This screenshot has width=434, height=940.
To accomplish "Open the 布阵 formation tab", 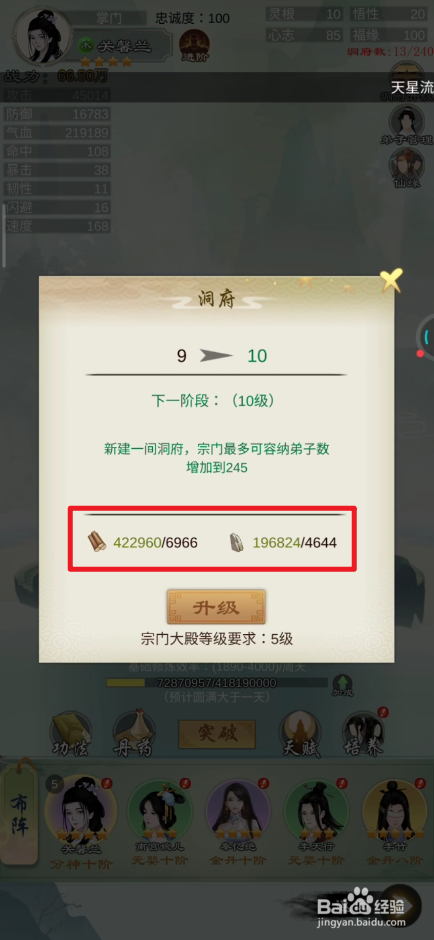I will click(20, 819).
